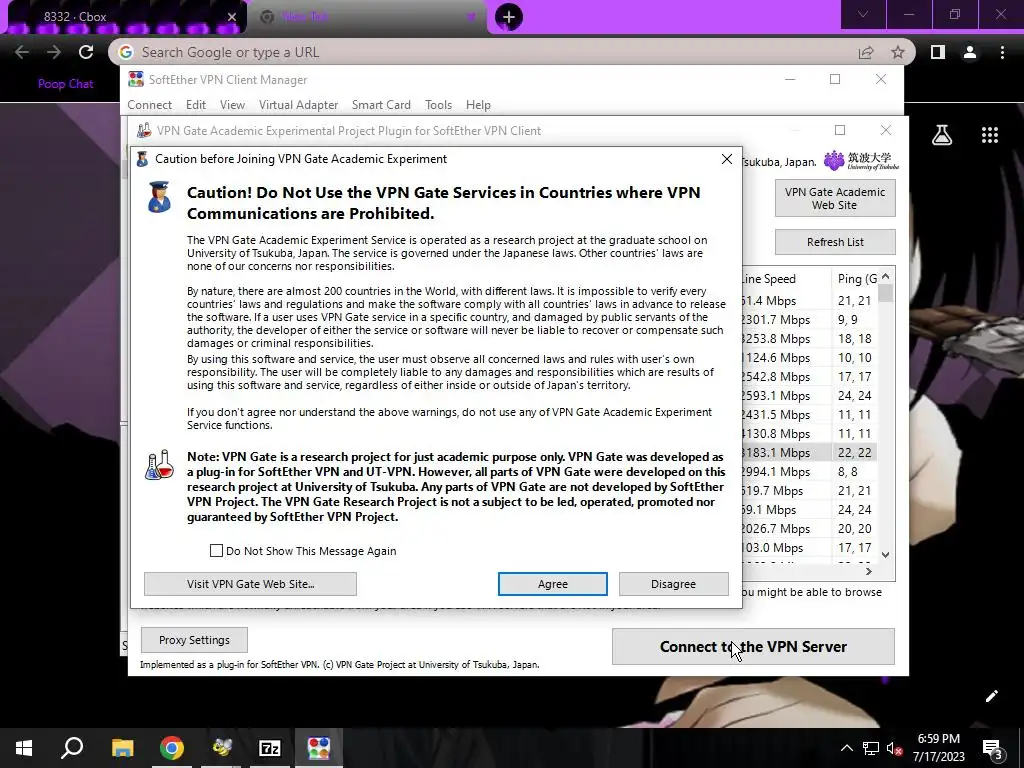Viewport: 1024px width, 768px height.
Task: Select the 2994.1 Mbps server row
Action: (808, 472)
